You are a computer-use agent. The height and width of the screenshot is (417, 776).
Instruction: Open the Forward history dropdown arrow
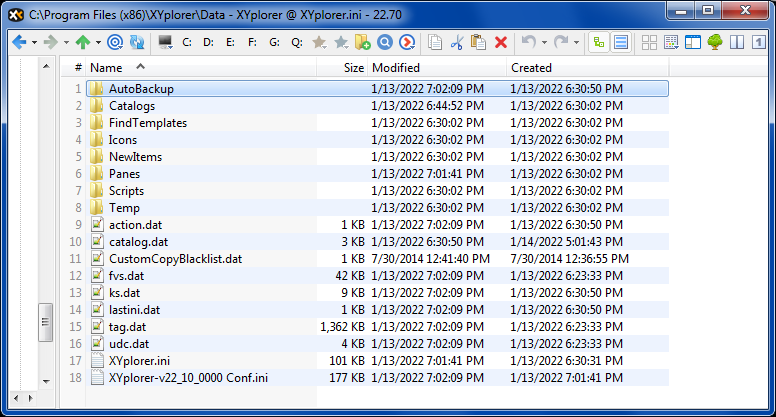(66, 43)
